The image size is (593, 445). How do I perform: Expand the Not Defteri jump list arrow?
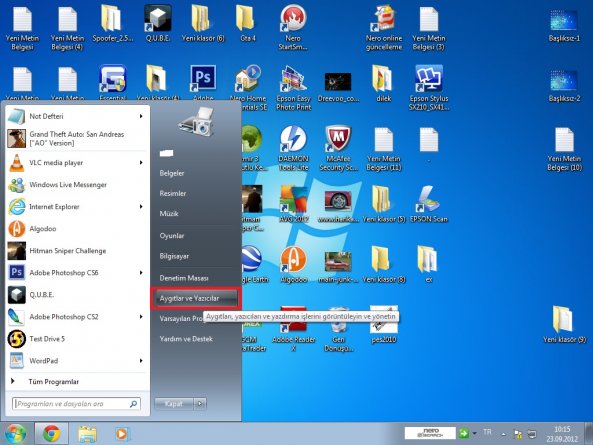(x=141, y=116)
